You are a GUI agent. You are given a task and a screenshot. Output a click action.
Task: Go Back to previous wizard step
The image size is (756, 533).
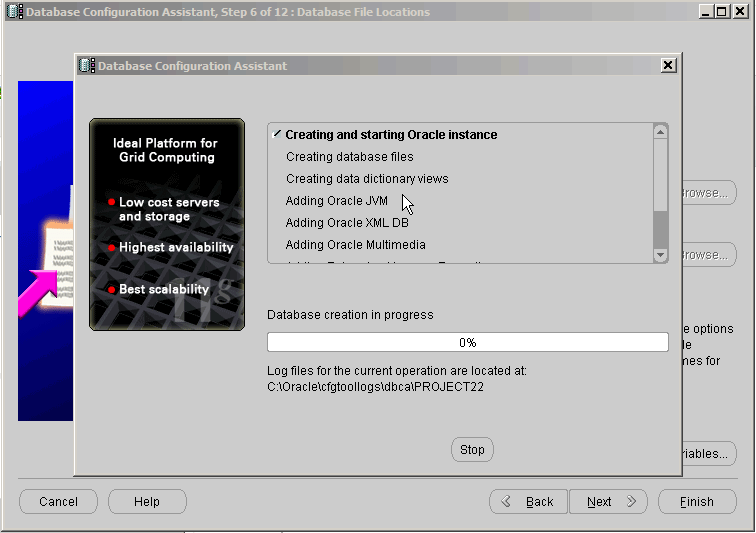tap(528, 502)
